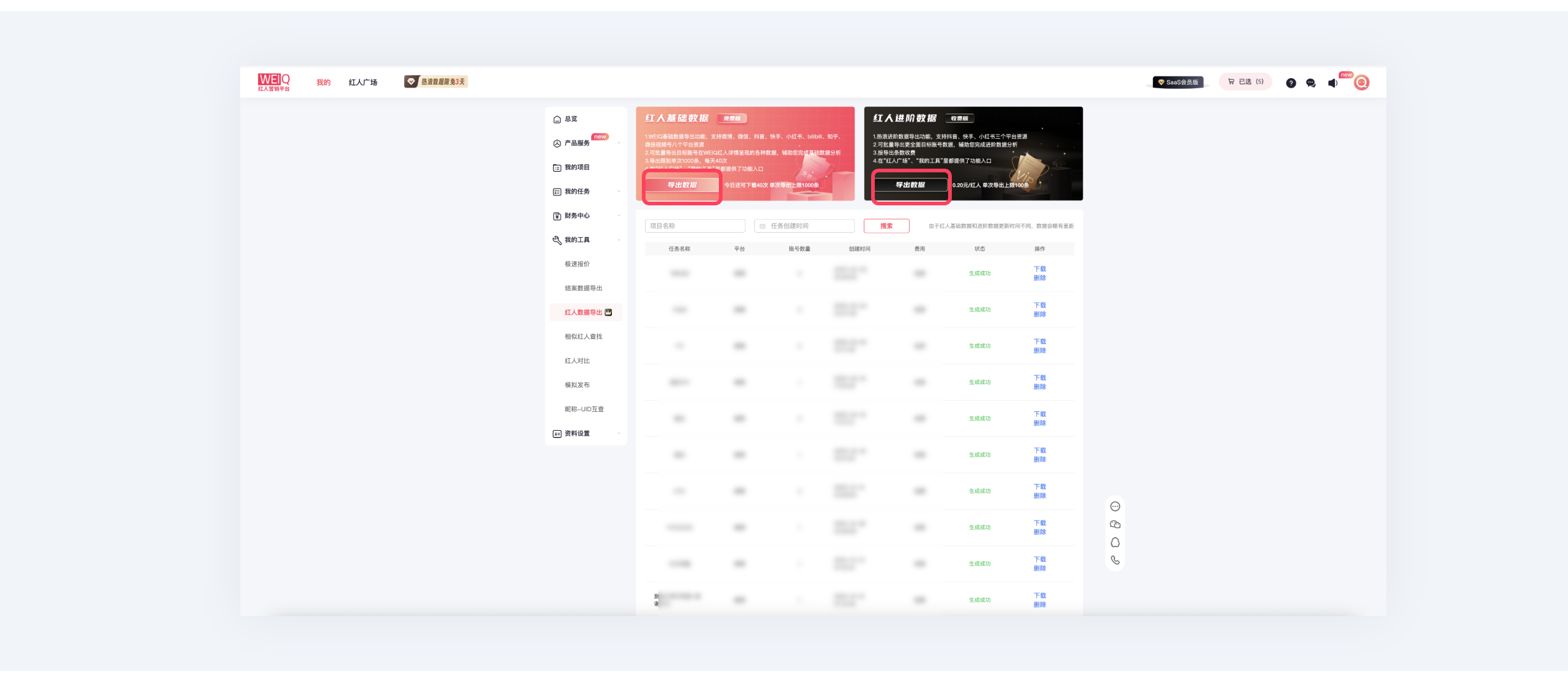Expand the 资料设置 sidebar menu
The width and height of the screenshot is (1568, 682).
click(577, 434)
